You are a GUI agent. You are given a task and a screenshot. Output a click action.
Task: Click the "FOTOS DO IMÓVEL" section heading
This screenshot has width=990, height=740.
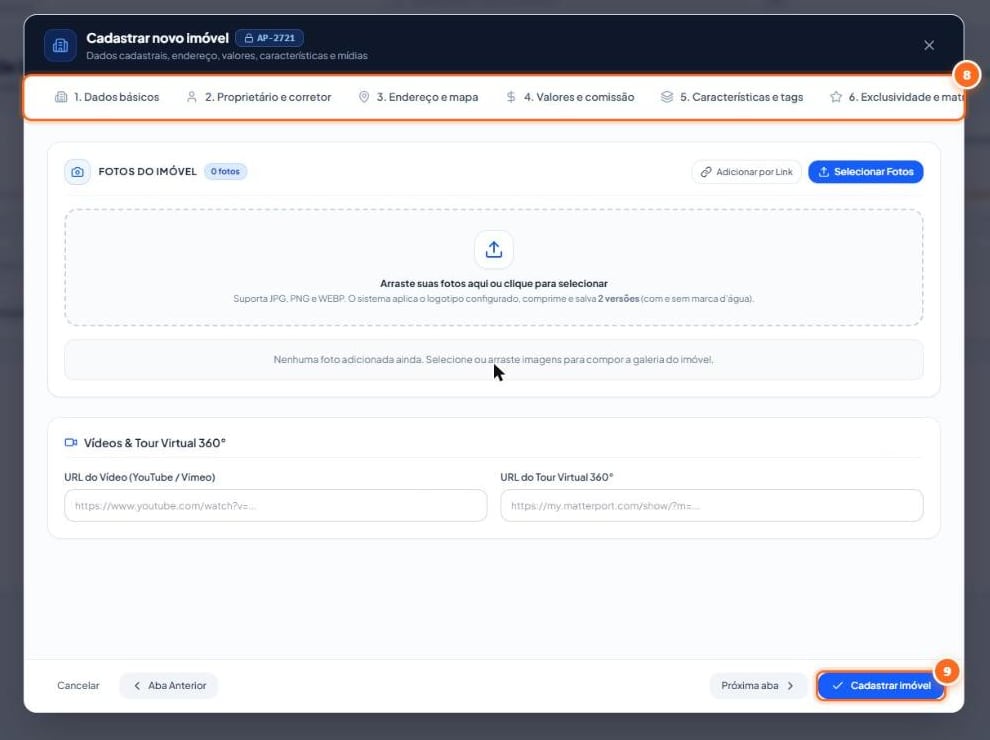pyautogui.click(x=148, y=172)
